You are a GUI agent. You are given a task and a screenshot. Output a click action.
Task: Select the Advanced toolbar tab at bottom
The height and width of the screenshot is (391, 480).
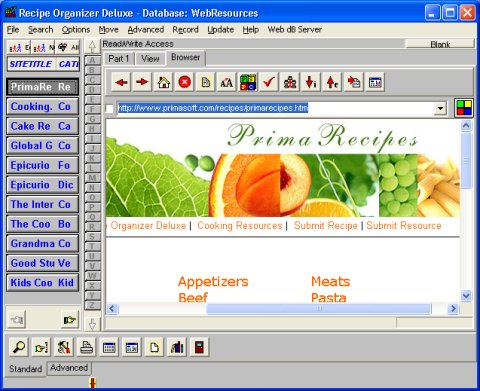[x=69, y=368]
